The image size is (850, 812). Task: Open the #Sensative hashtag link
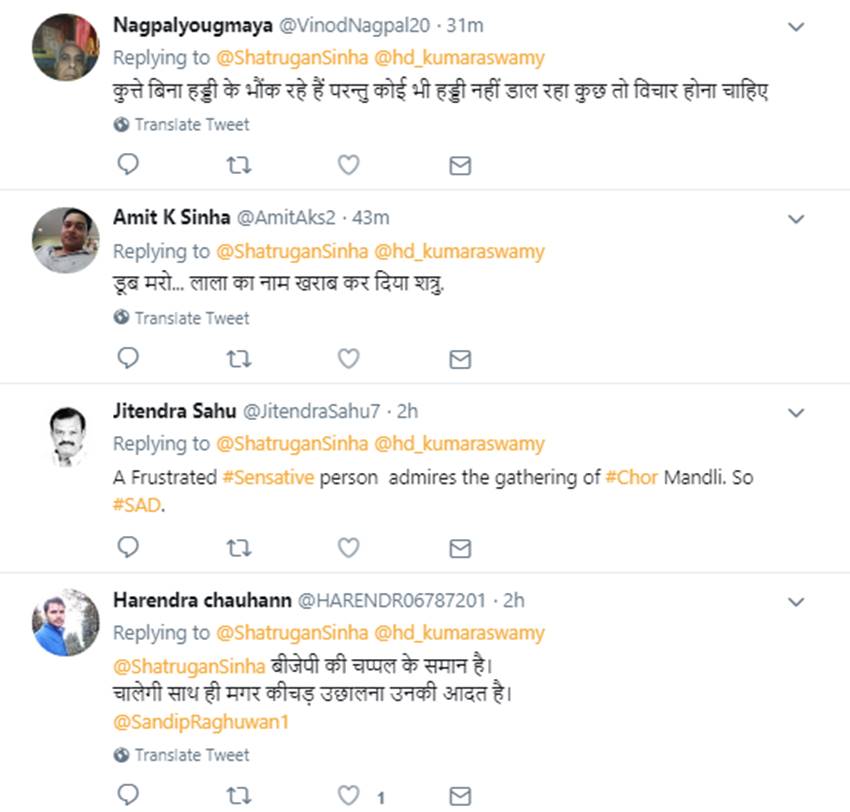click(268, 477)
